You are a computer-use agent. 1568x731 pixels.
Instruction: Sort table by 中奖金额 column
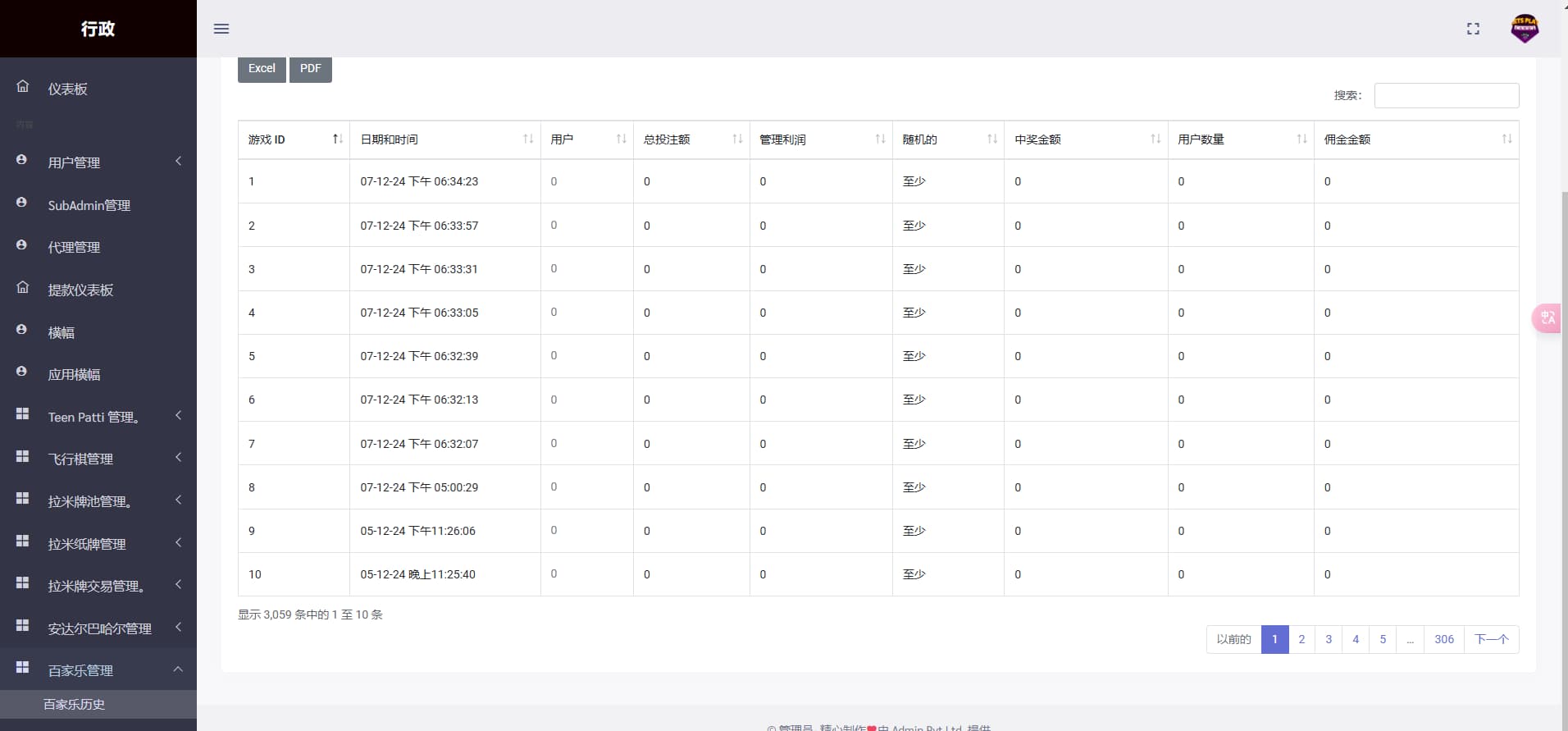pyautogui.click(x=1085, y=139)
